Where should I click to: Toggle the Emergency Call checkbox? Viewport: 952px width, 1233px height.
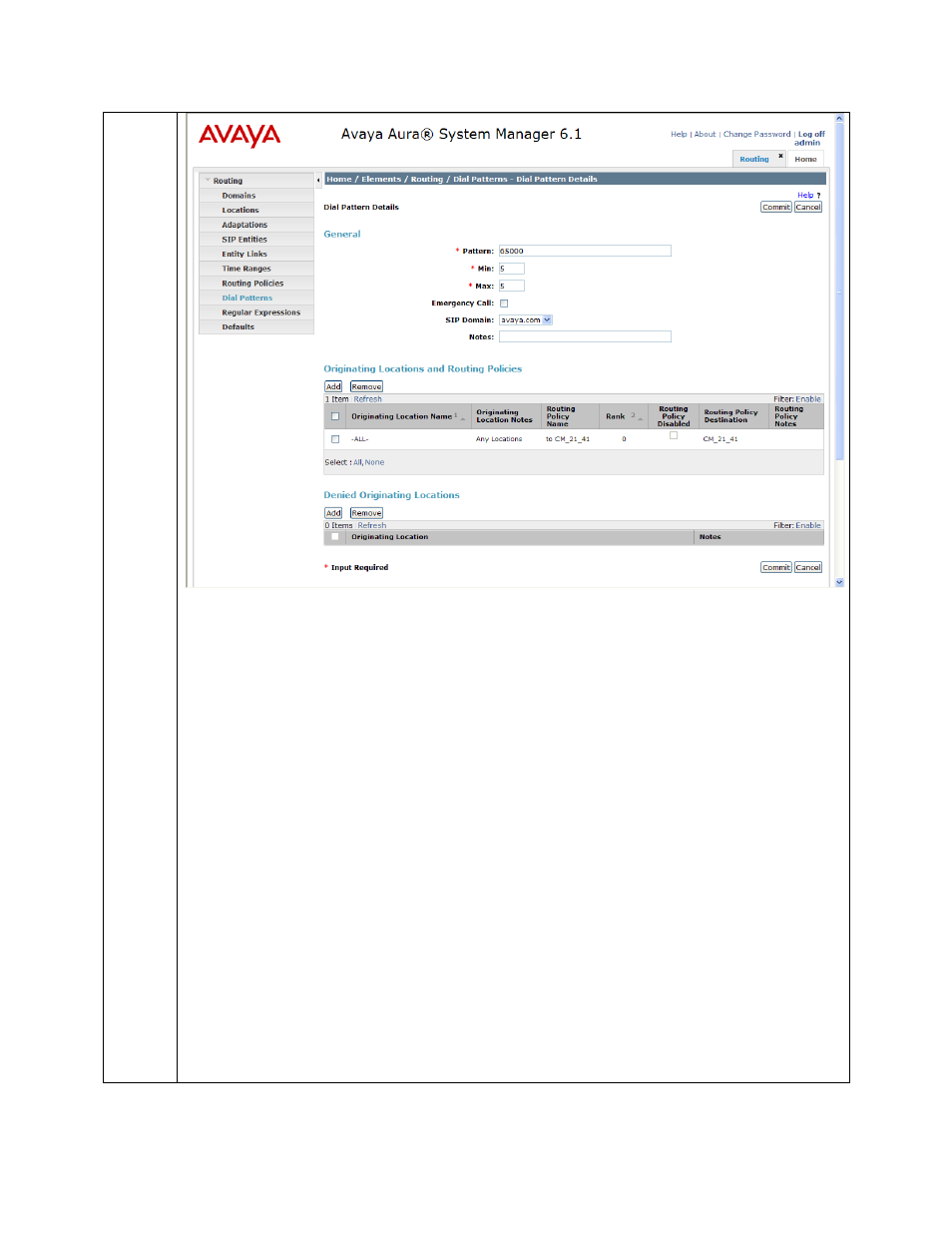pyautogui.click(x=504, y=304)
